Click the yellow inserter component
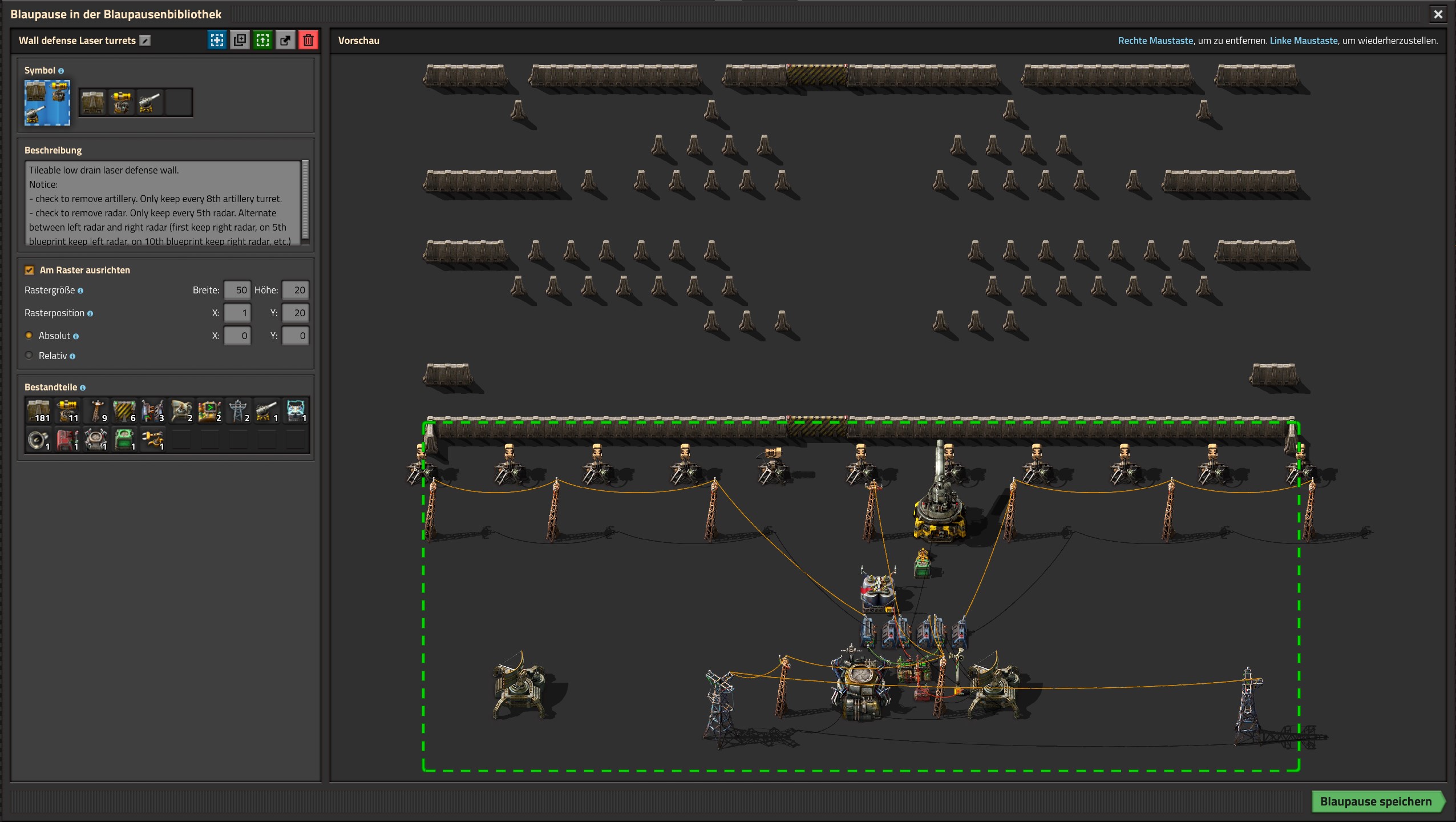The image size is (1456, 822). [153, 440]
